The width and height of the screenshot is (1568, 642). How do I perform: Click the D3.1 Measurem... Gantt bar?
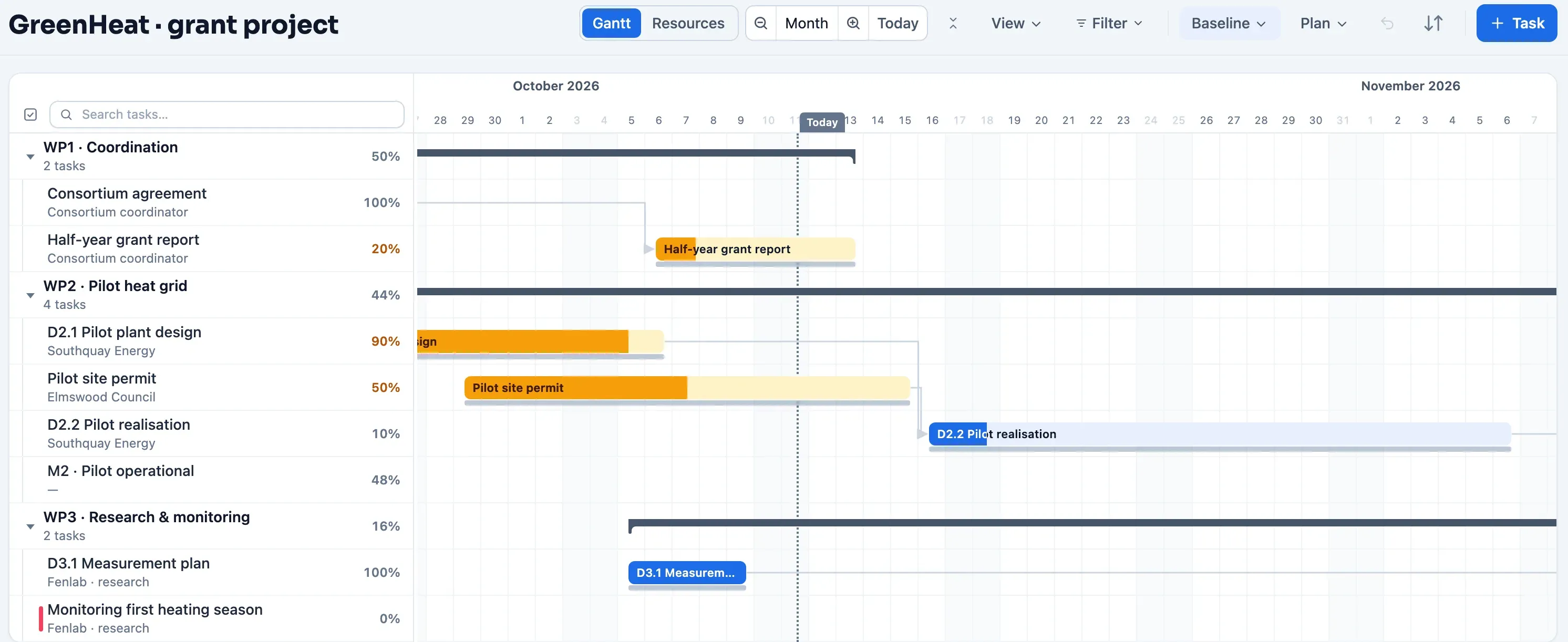[x=687, y=573]
